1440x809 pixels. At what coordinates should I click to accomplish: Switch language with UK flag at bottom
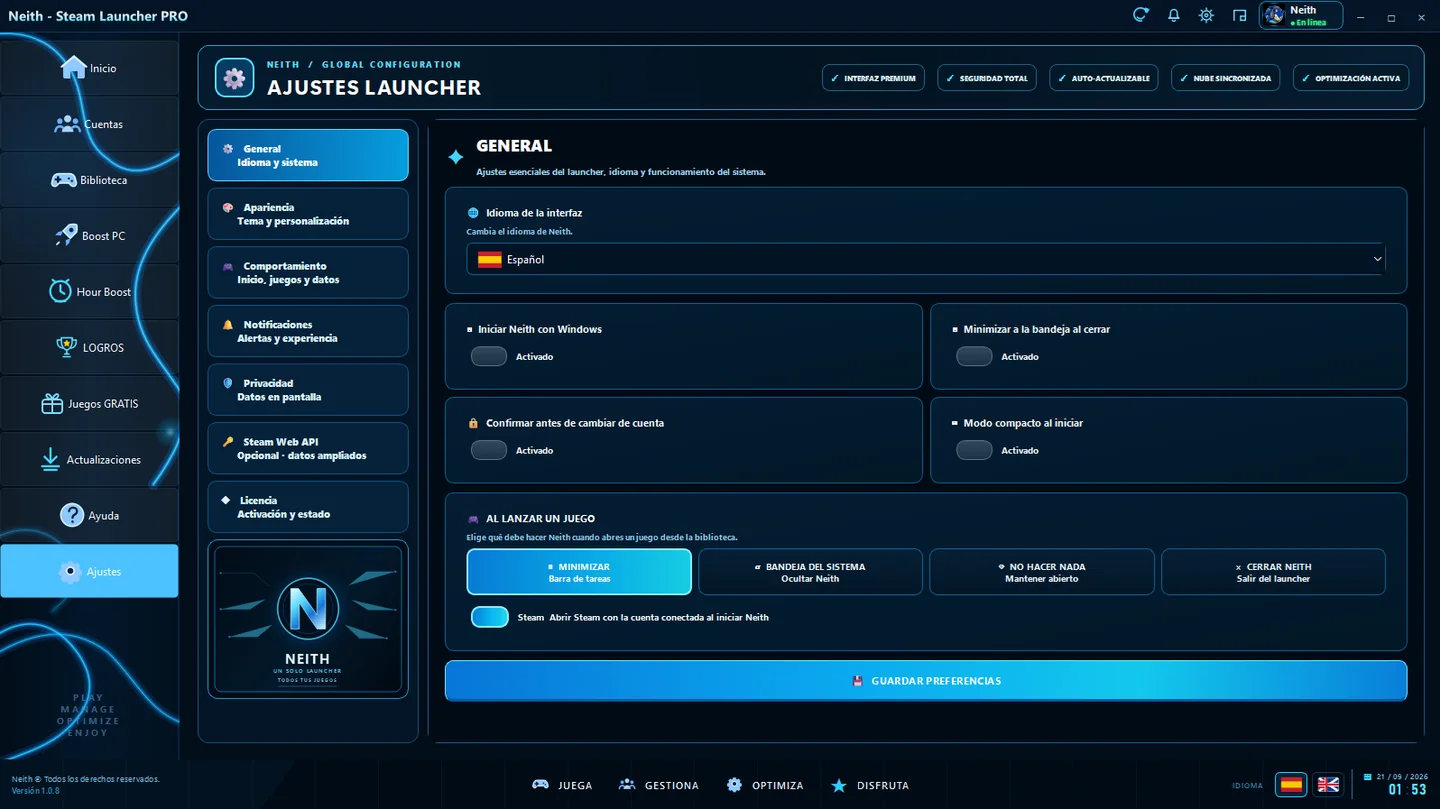click(x=1328, y=785)
